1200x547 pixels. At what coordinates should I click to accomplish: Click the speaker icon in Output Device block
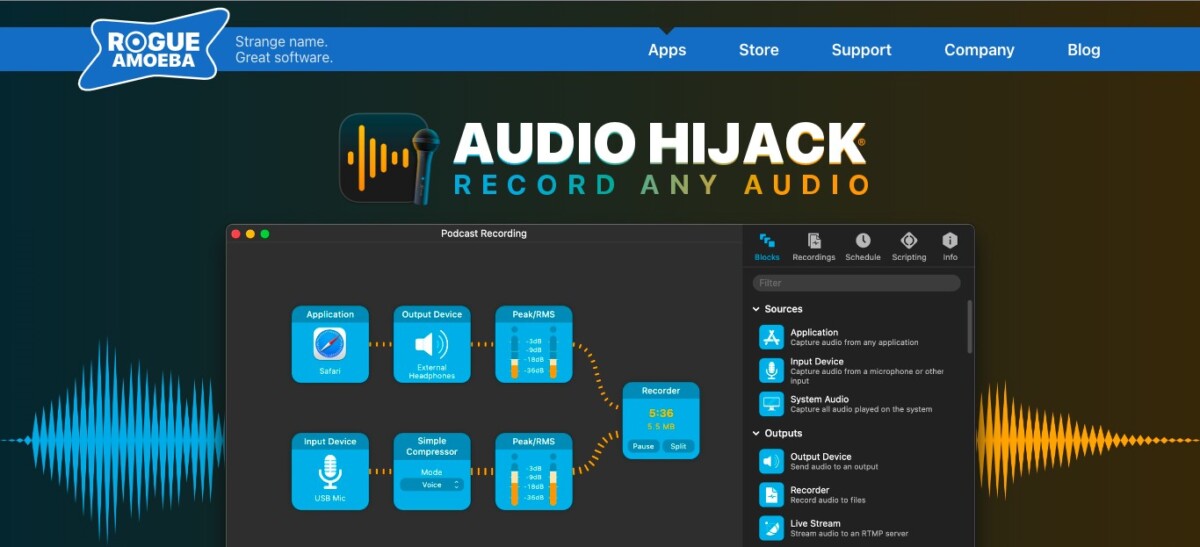[x=432, y=344]
